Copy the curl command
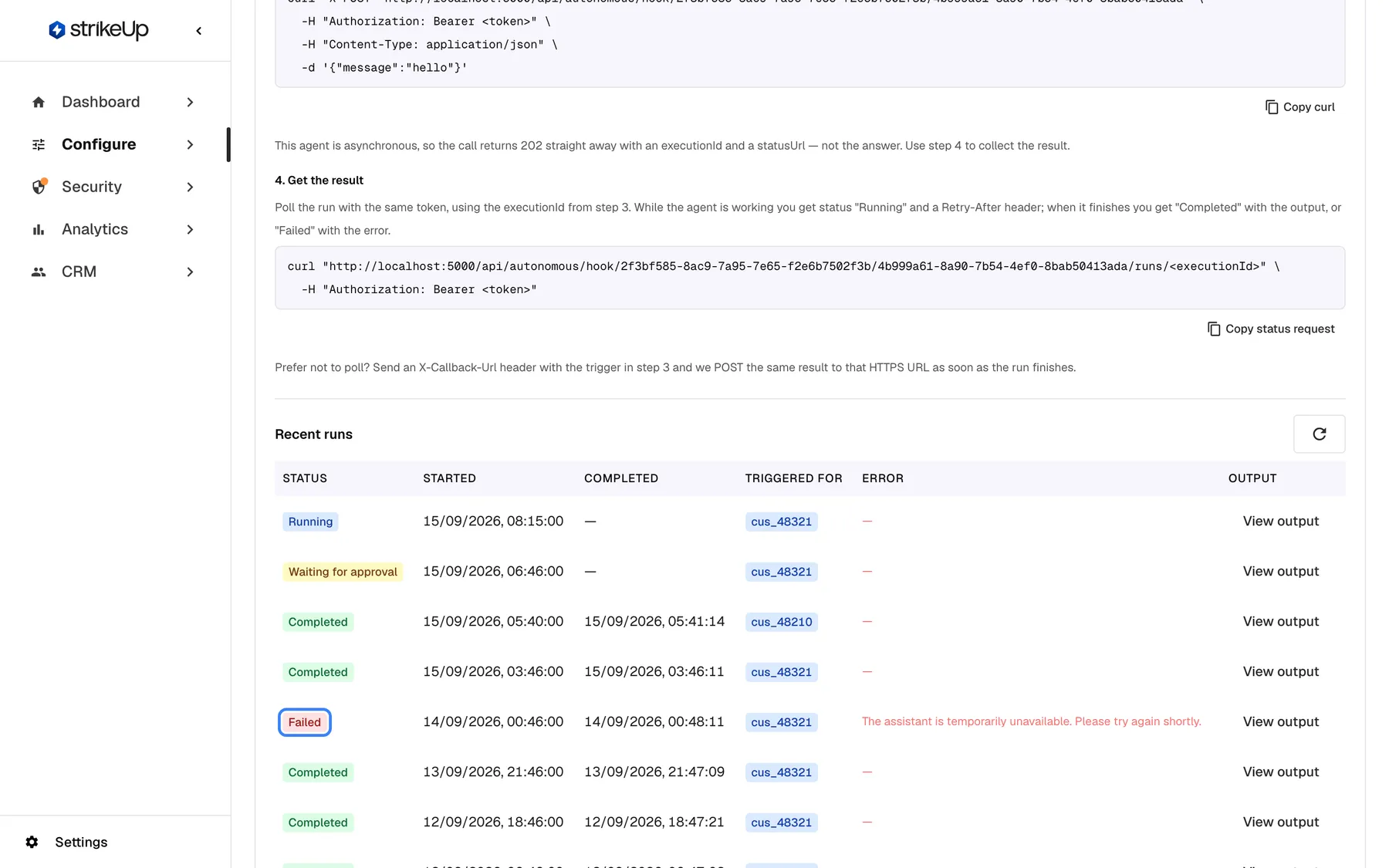Viewport: 1389px width, 868px height. click(1300, 107)
